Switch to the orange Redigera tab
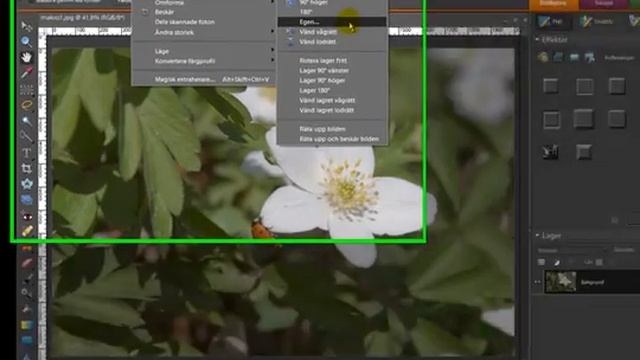Viewport: 640px width, 360px height. 553,4
